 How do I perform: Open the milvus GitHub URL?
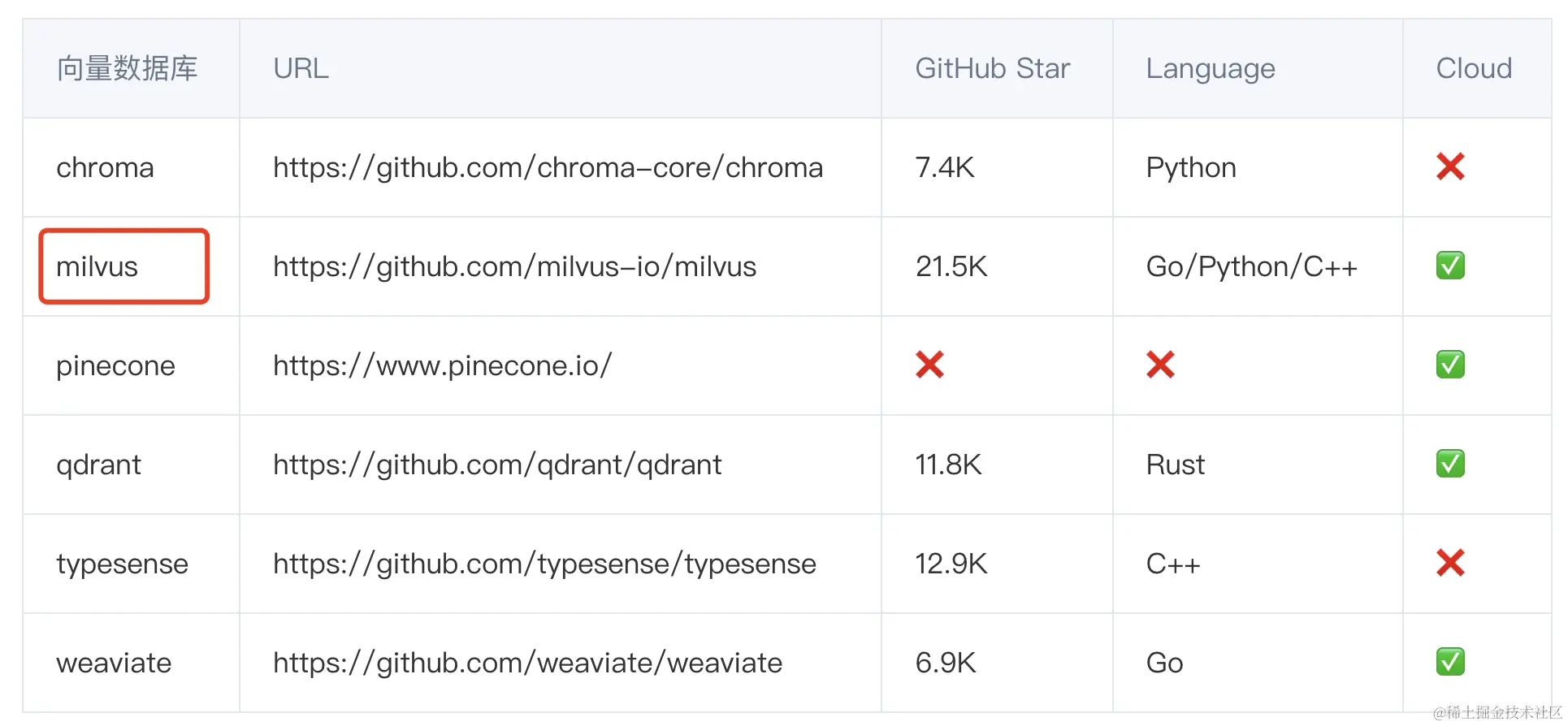tap(514, 266)
